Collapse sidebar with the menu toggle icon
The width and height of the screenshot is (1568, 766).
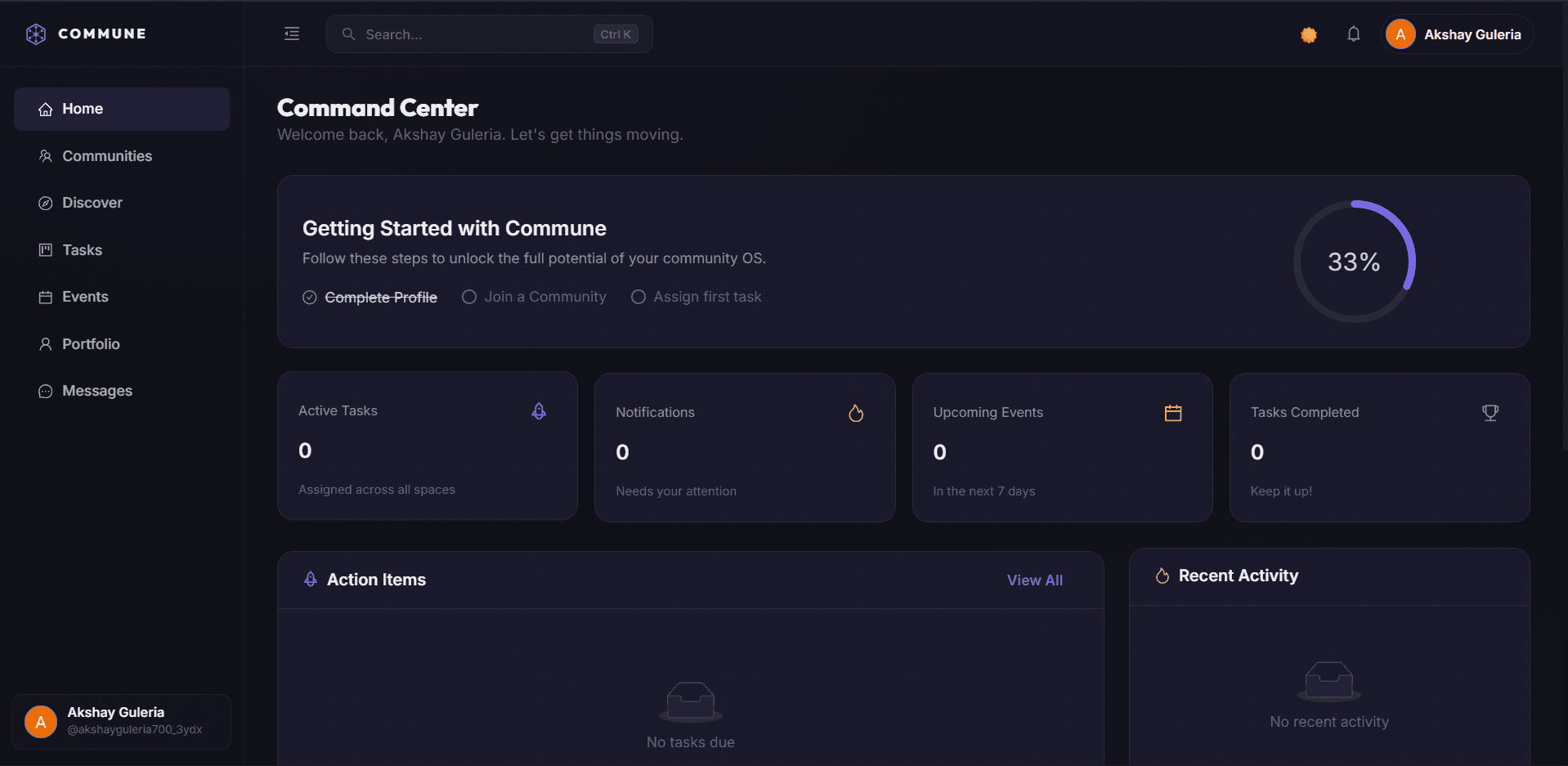tap(292, 34)
